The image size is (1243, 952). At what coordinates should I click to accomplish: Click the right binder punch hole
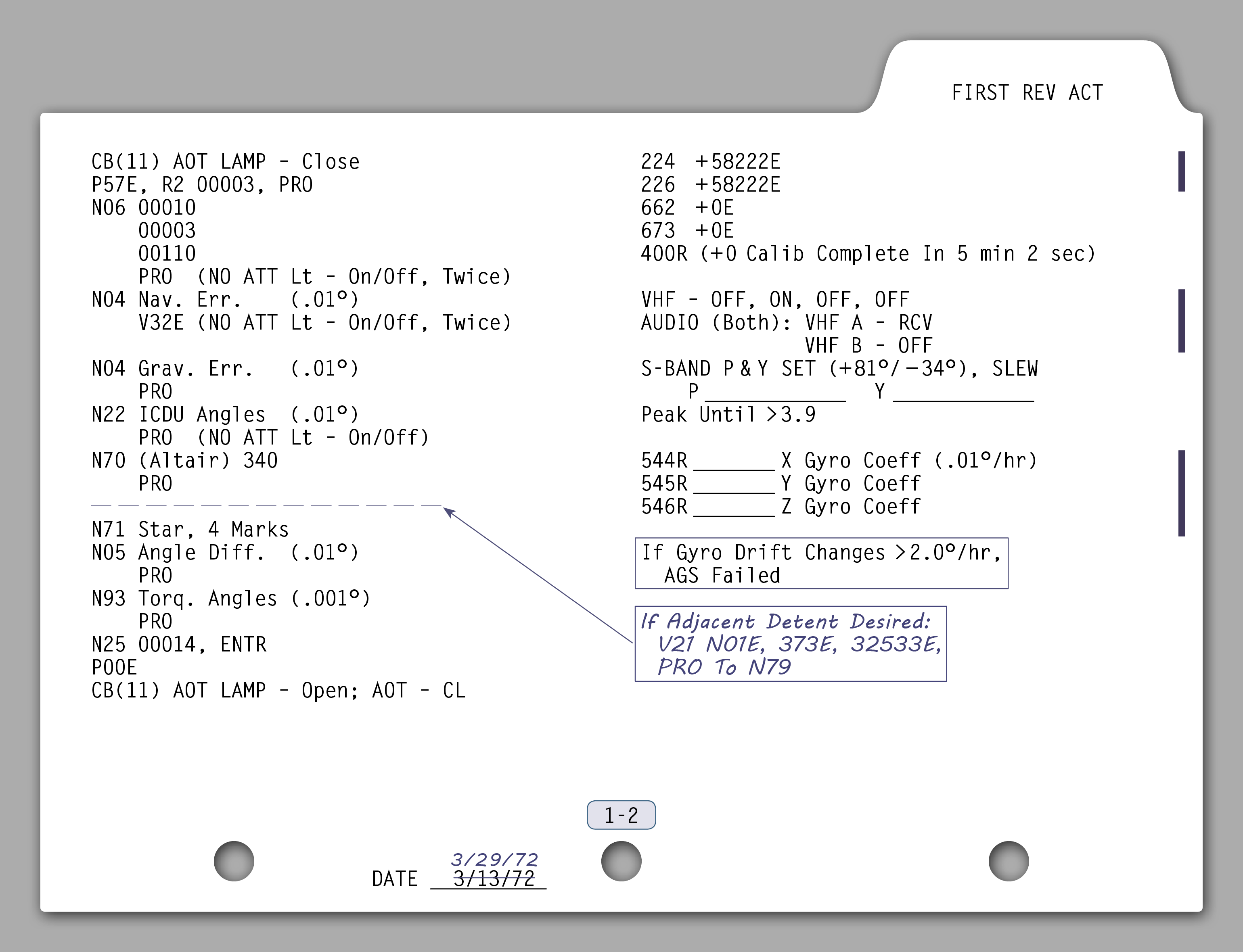point(1009,861)
